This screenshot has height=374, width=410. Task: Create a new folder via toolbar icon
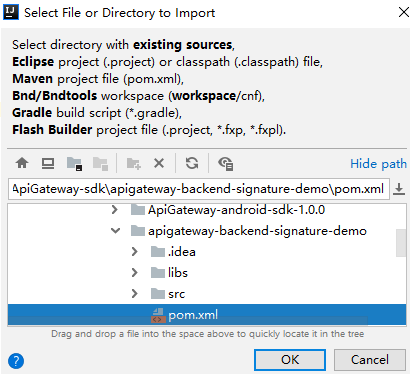coord(134,164)
